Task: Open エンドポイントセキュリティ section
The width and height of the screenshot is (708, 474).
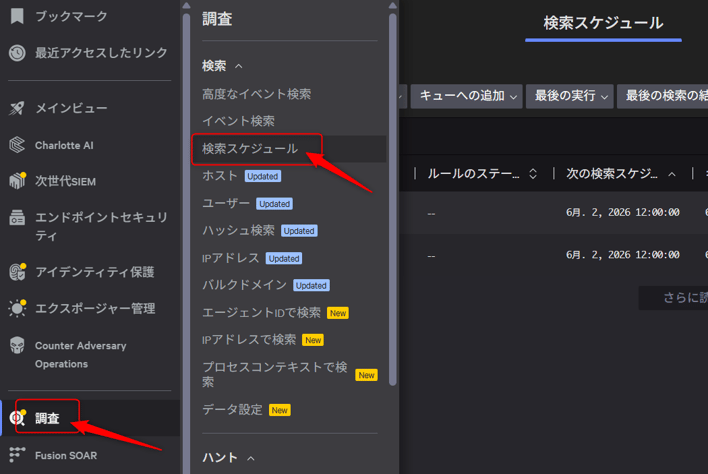Action: point(101,226)
